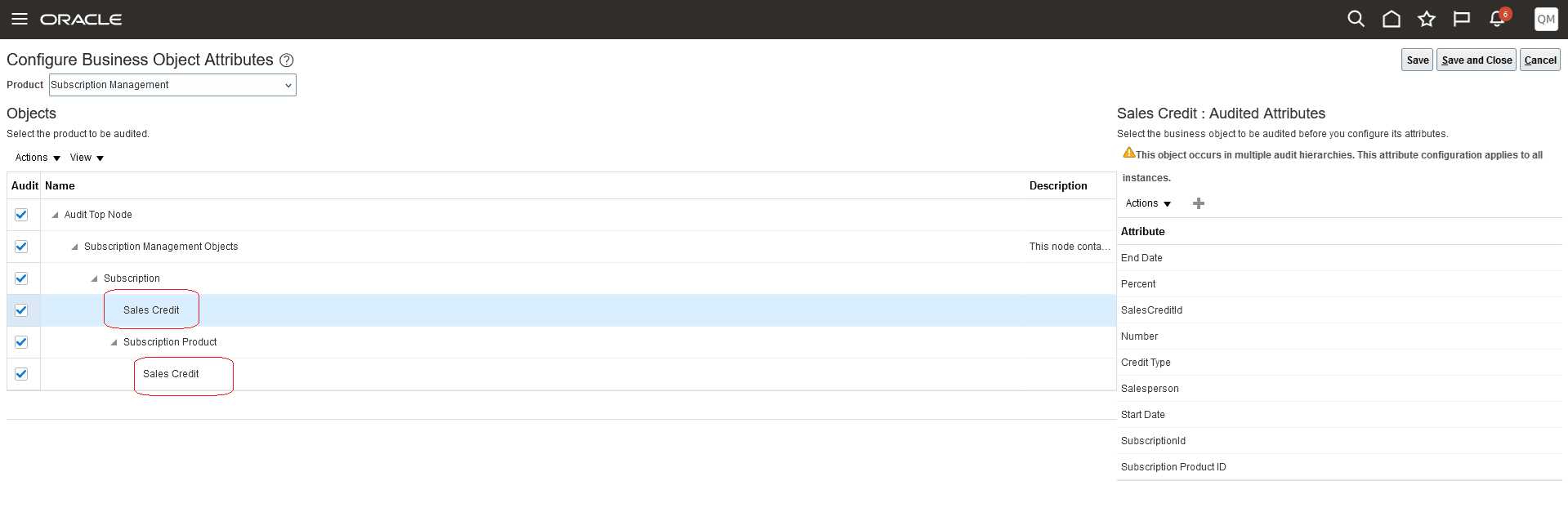Click the Oracle logo

tap(81, 20)
